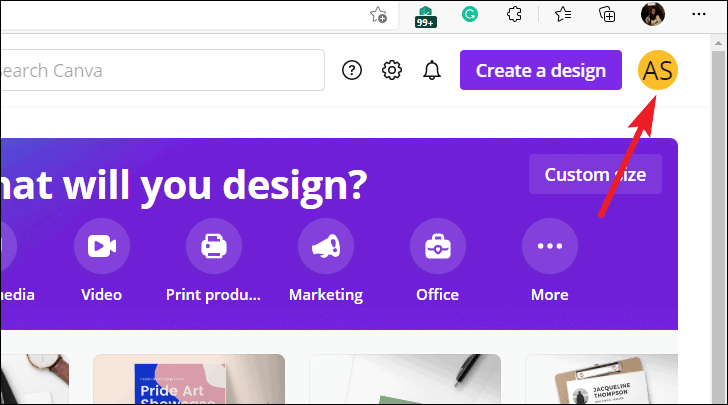
Task: Click the Marketing label text
Action: [x=326, y=295]
